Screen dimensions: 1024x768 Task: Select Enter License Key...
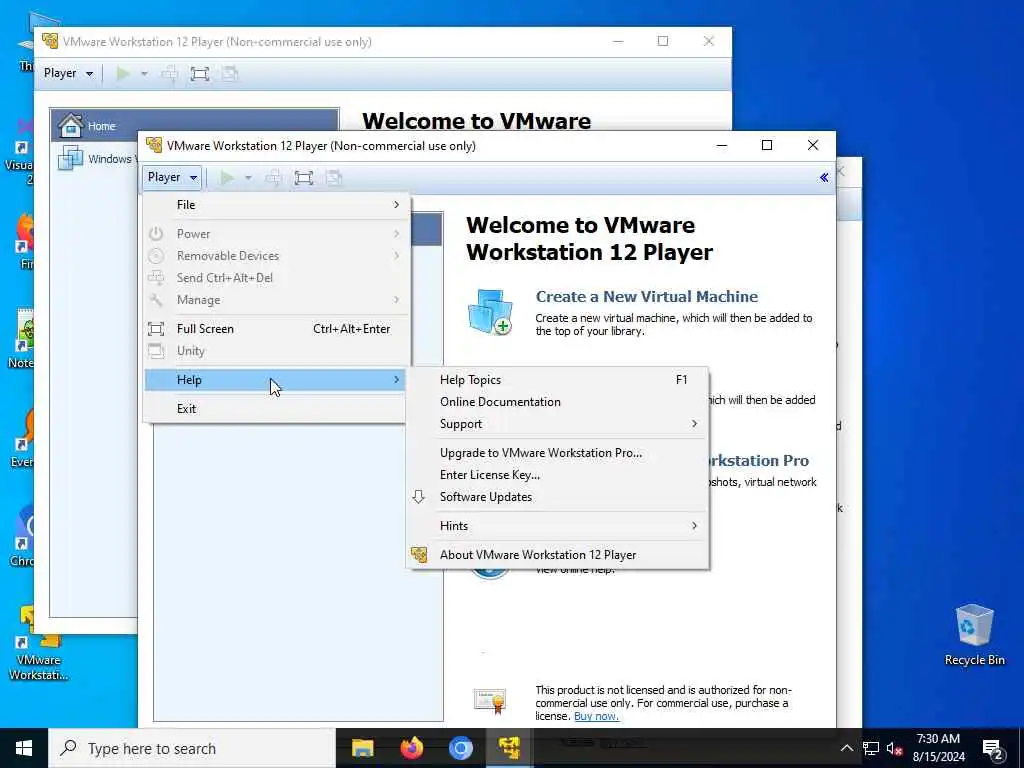[x=558, y=475]
